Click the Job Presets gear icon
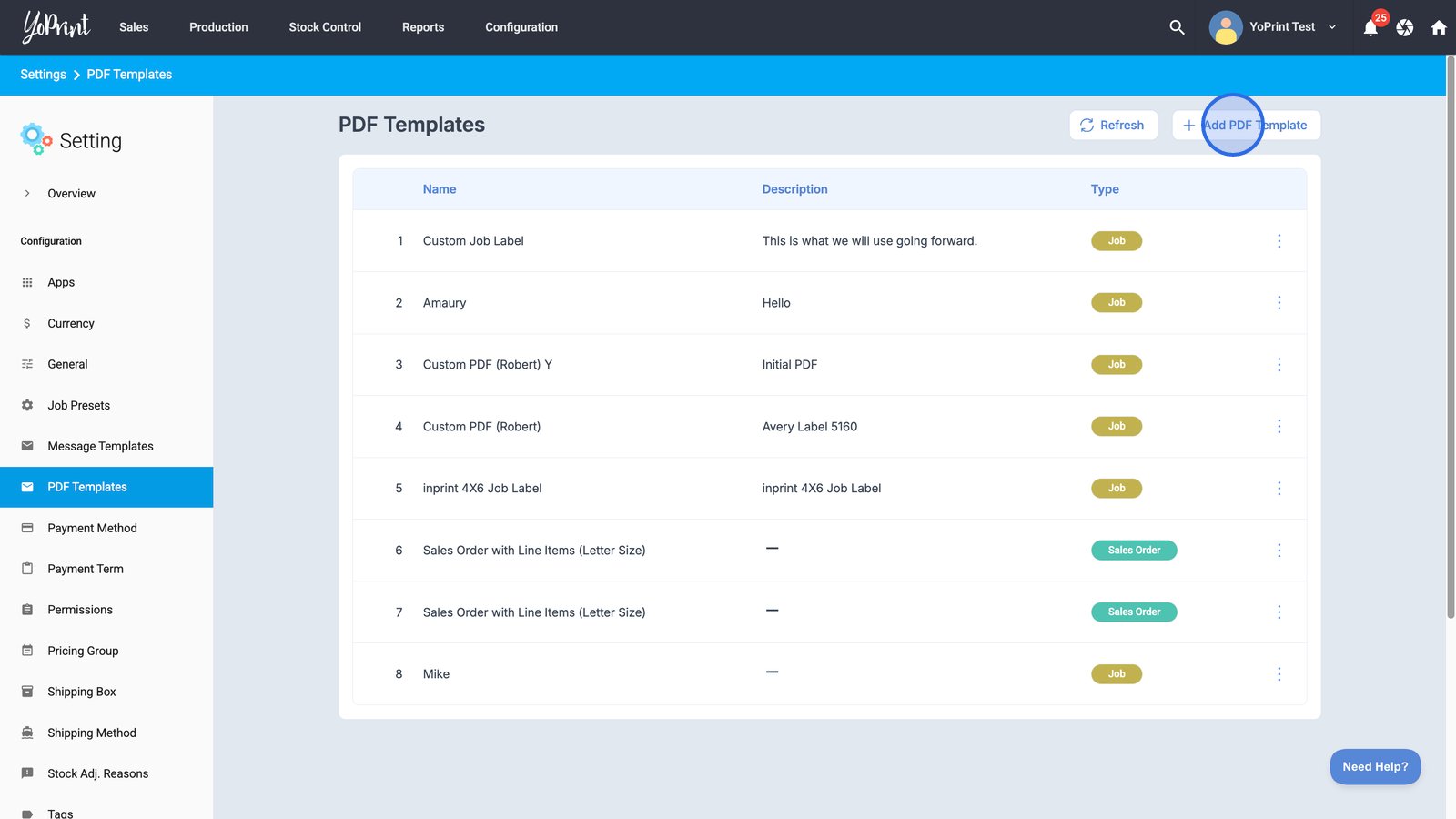The image size is (1456, 819). pos(27,405)
